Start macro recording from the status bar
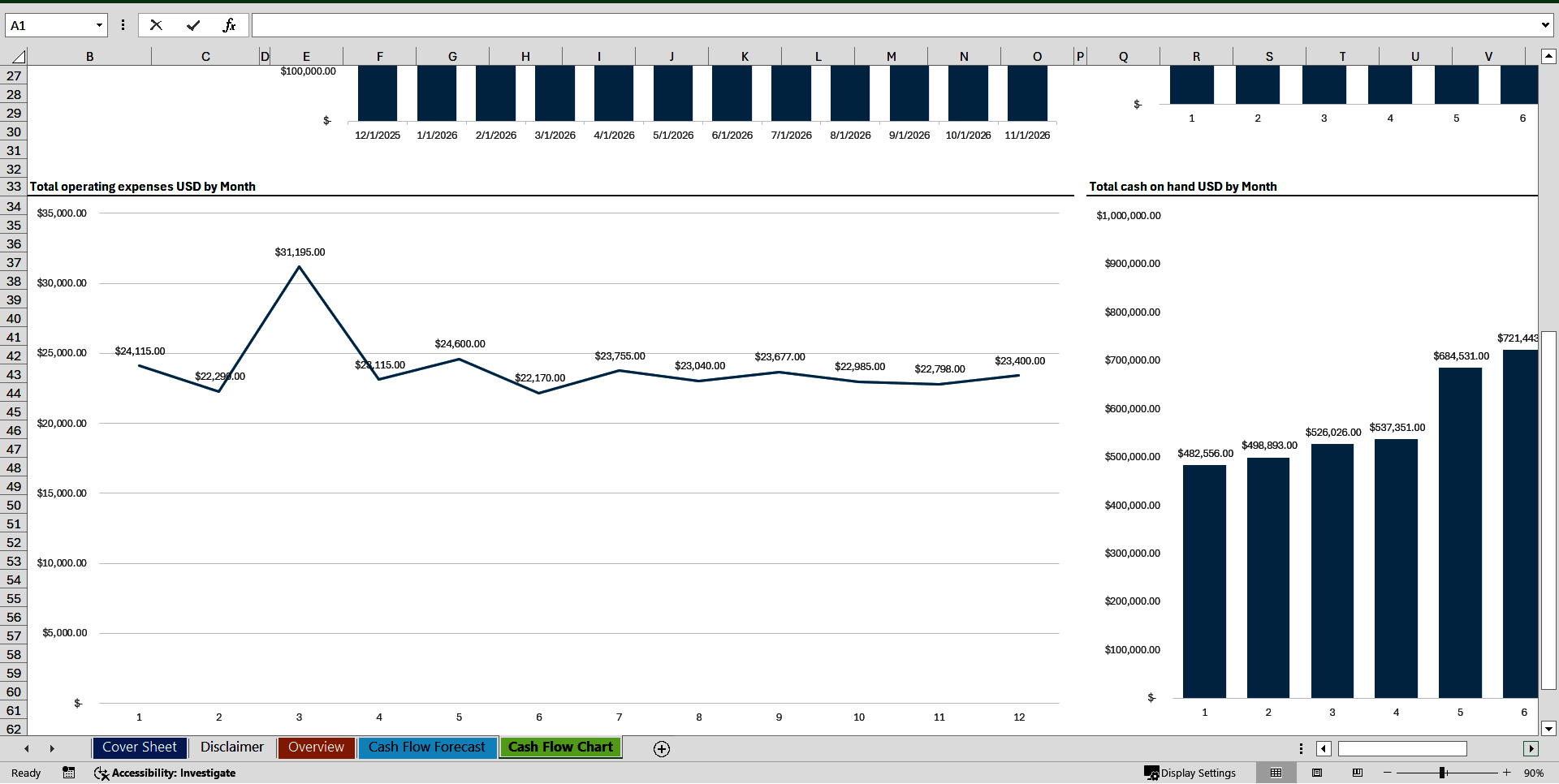Image resolution: width=1559 pixels, height=784 pixels. coord(69,773)
